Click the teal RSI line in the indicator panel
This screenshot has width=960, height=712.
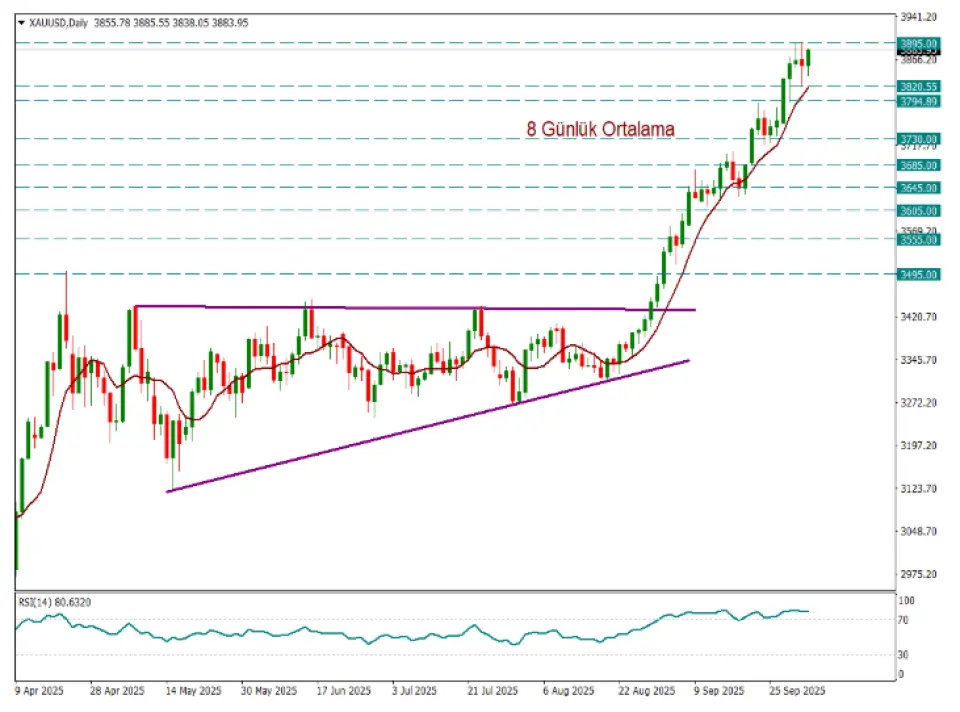pyautogui.click(x=300, y=633)
